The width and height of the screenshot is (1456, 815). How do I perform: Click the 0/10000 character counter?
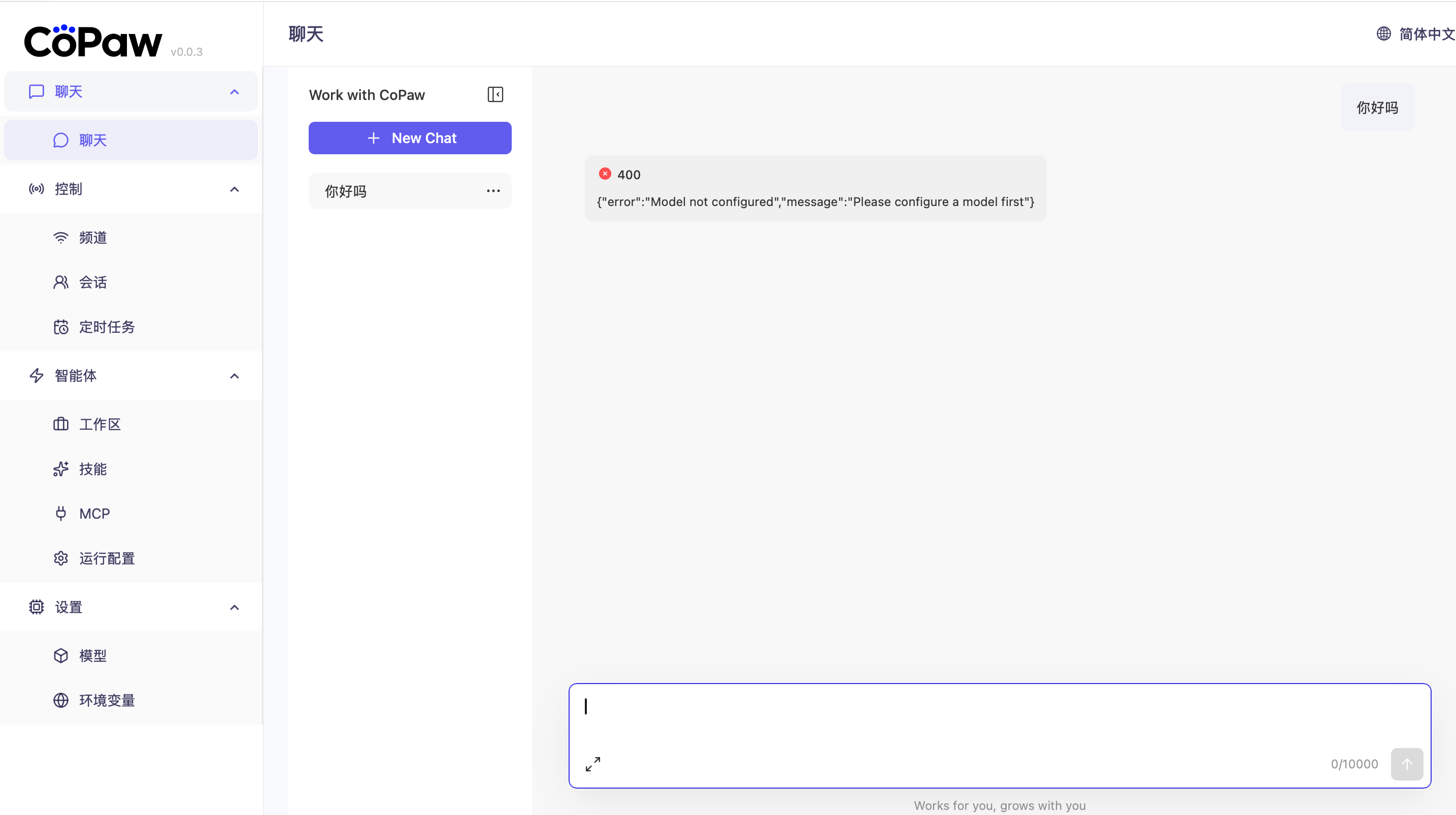tap(1354, 764)
